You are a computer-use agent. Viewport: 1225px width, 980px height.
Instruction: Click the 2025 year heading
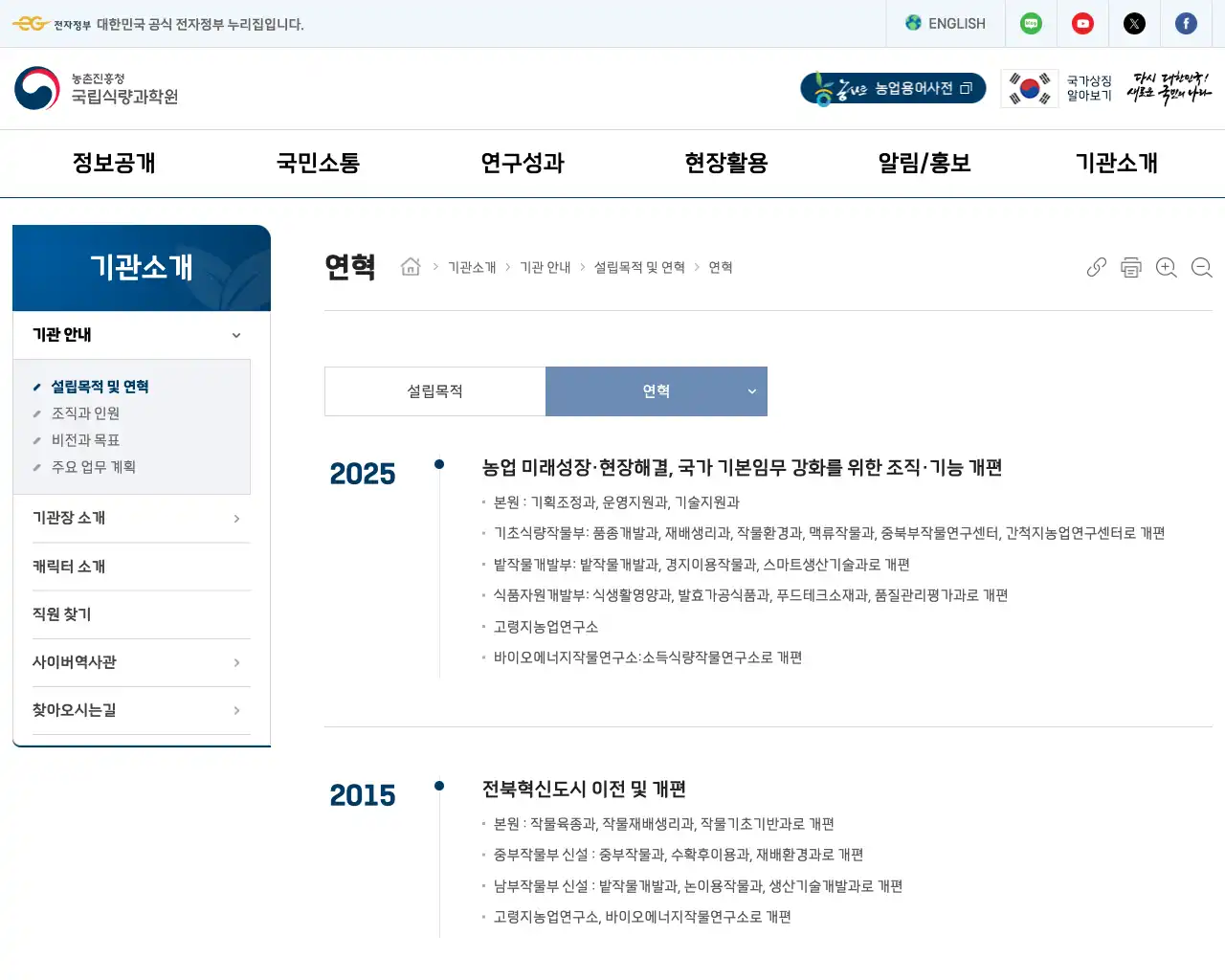coord(363,474)
